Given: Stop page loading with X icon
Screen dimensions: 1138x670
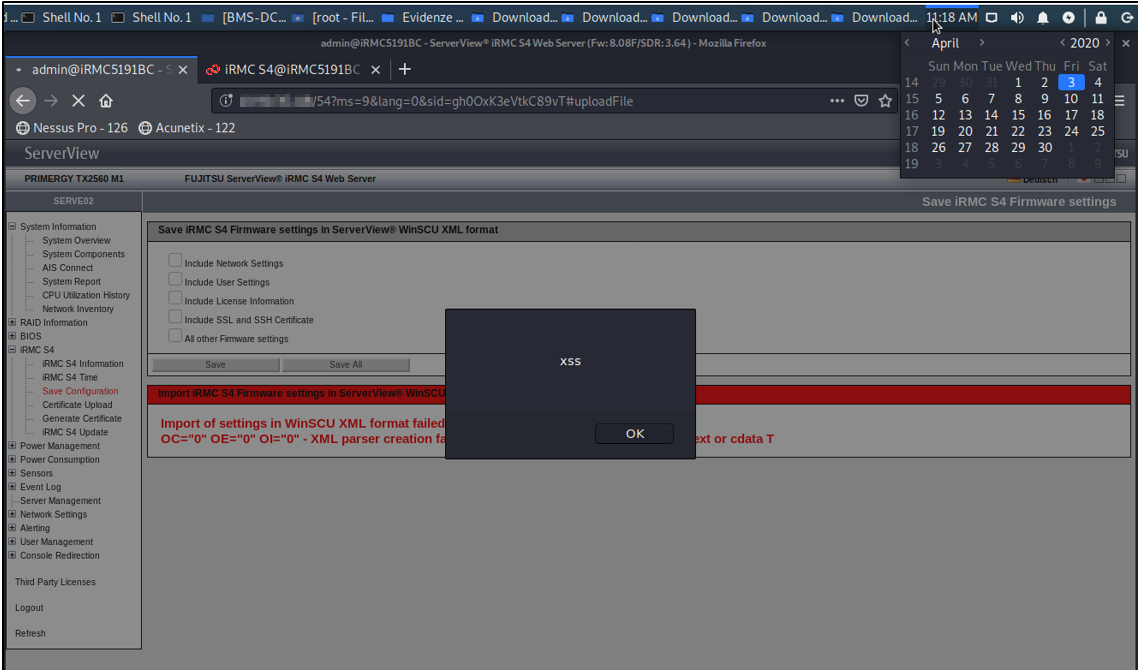Looking at the screenshot, I should pyautogui.click(x=78, y=101).
